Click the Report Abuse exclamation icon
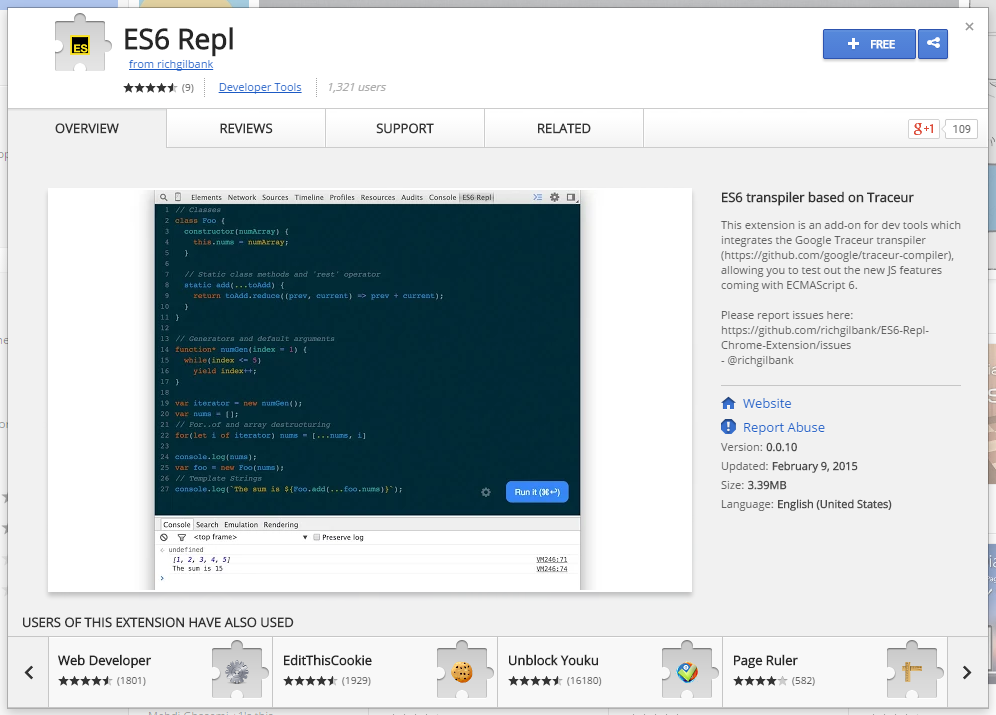This screenshot has height=715, width=996. click(729, 427)
